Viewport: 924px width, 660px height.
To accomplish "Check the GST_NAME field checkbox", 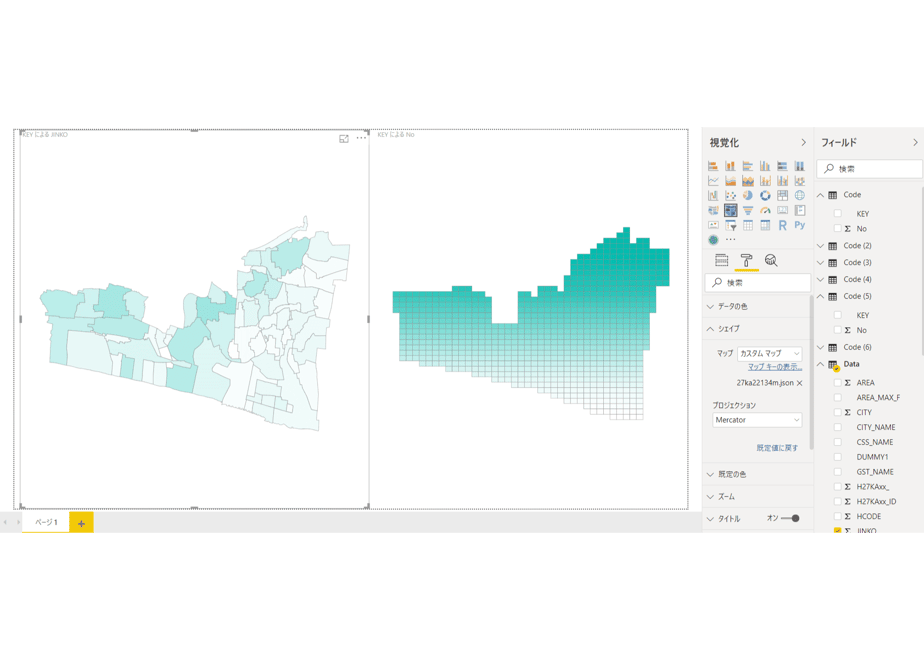I will coord(837,472).
